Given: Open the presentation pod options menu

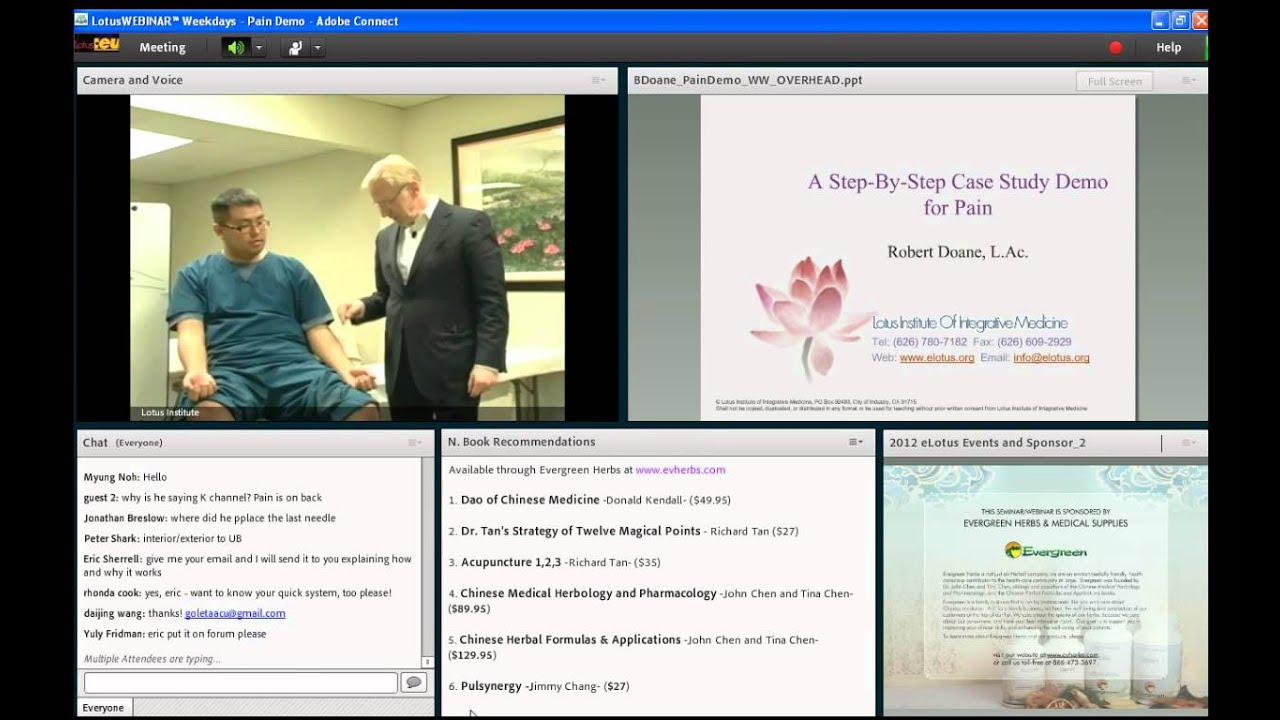Looking at the screenshot, I should [1188, 80].
